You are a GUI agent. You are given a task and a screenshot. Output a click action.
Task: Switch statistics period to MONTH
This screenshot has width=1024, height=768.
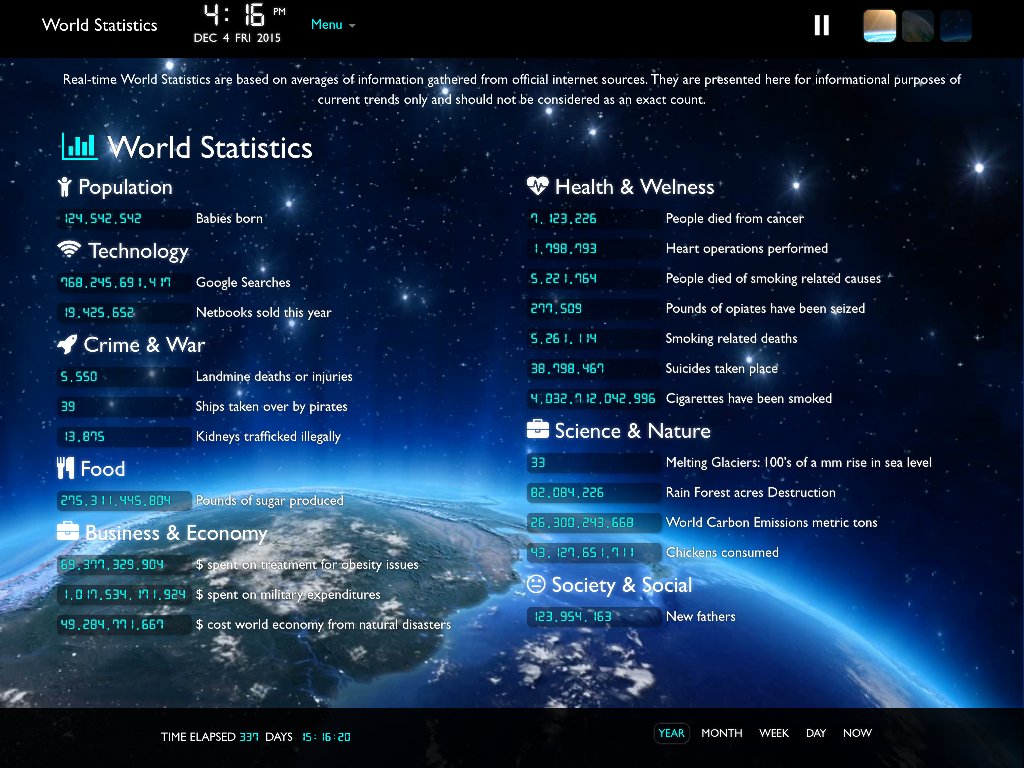(722, 733)
